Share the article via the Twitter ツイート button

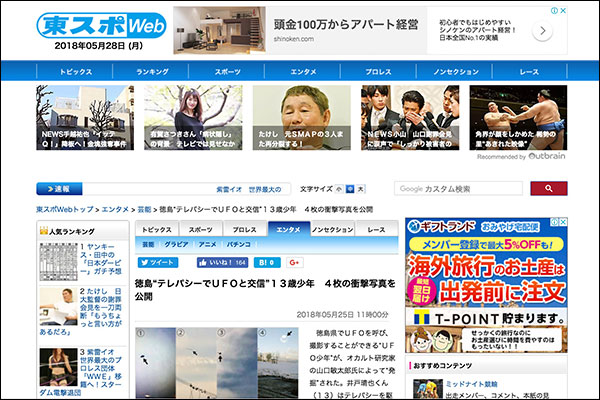tap(157, 262)
